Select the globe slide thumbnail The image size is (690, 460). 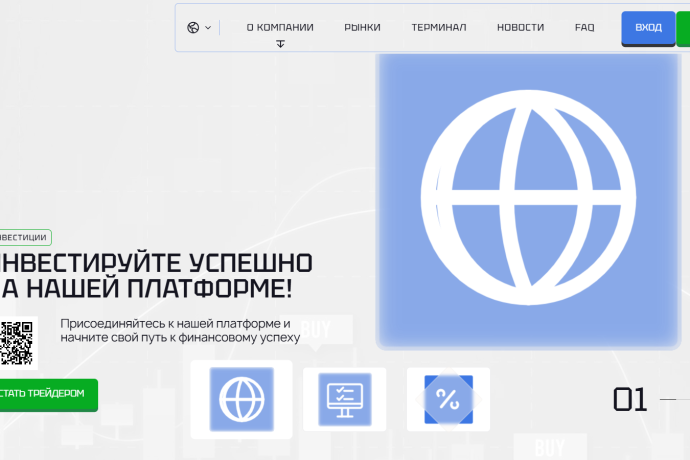click(x=242, y=399)
